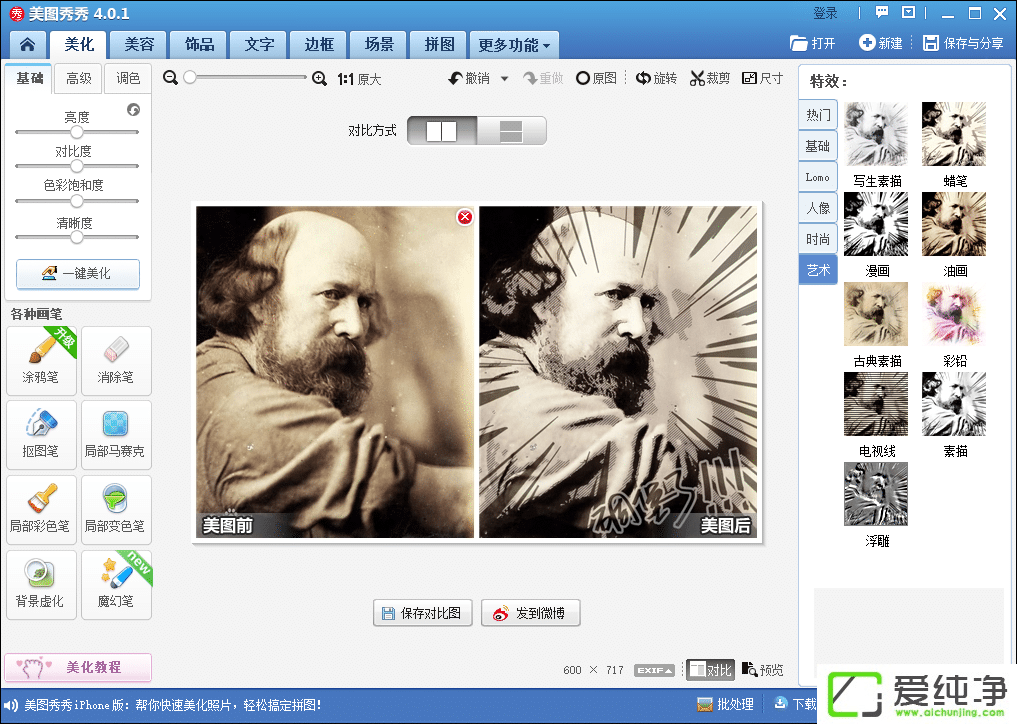1017x724 pixels.
Task: Toggle the 对比 compare view button
Action: (710, 670)
